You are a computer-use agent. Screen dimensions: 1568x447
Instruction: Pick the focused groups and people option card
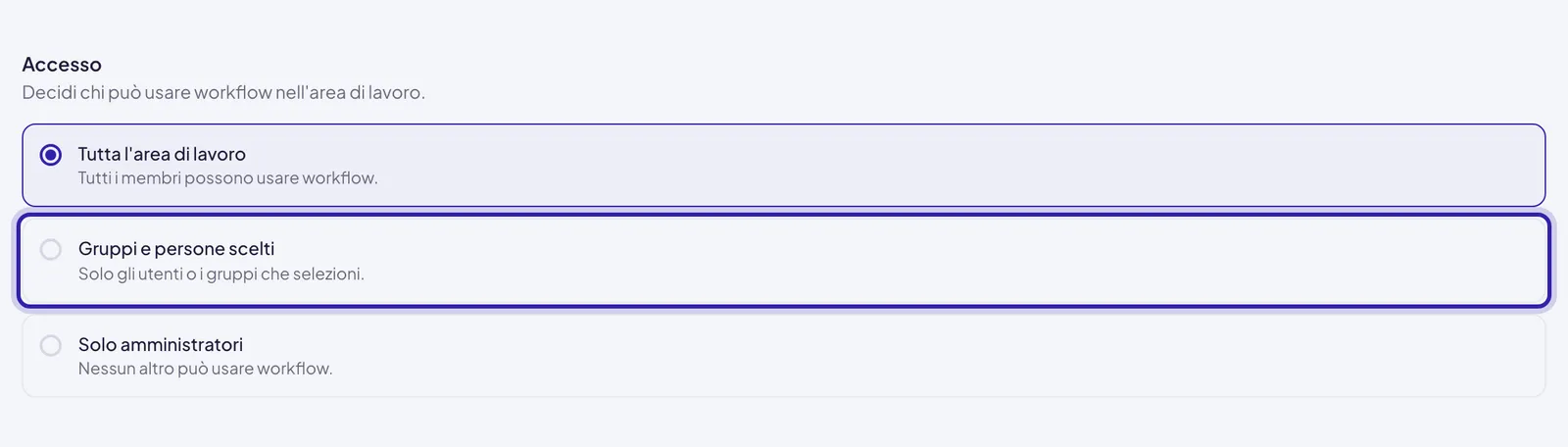pyautogui.click(x=784, y=261)
